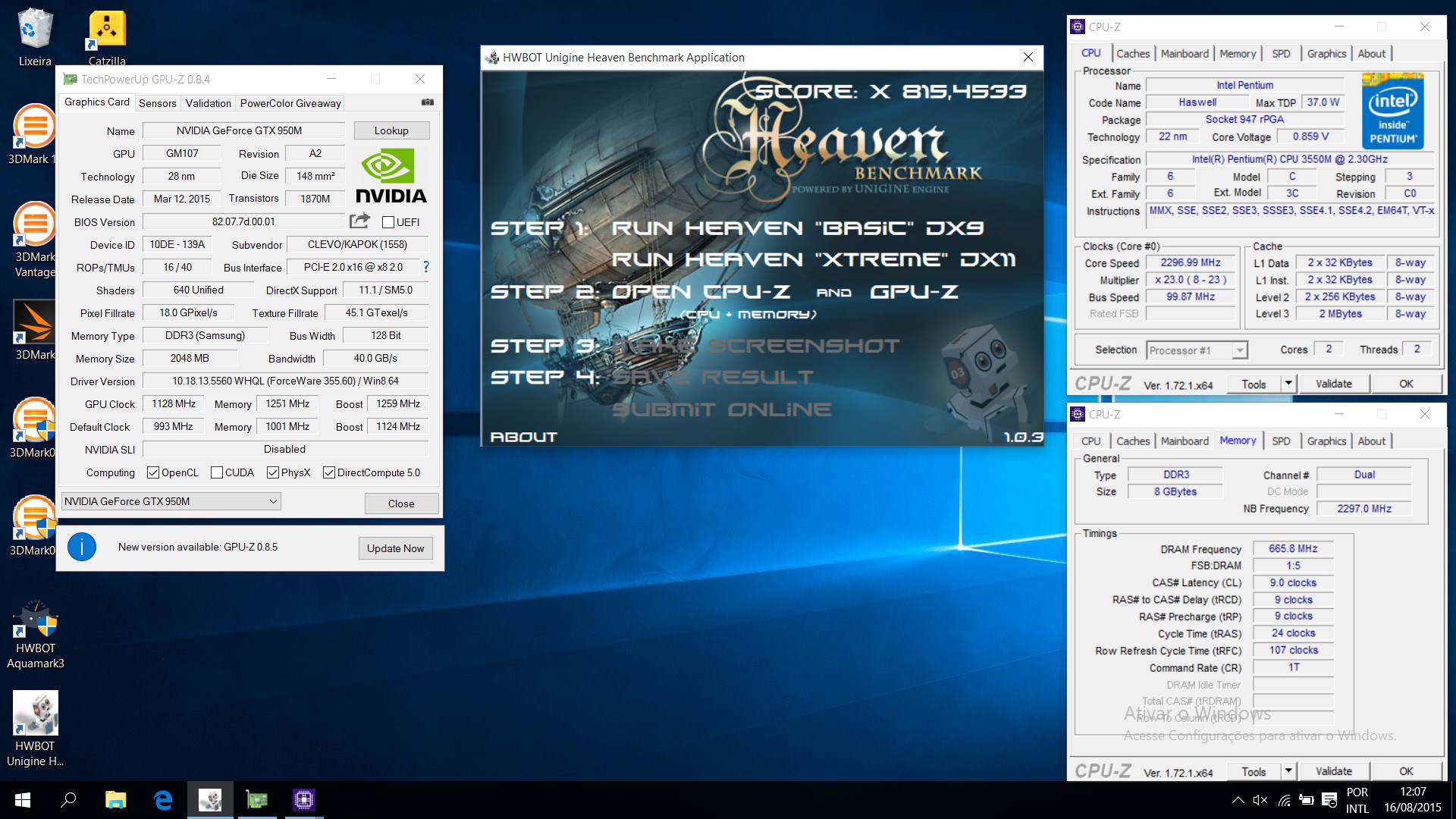Open the PowerColor Giveaway tab

290,103
